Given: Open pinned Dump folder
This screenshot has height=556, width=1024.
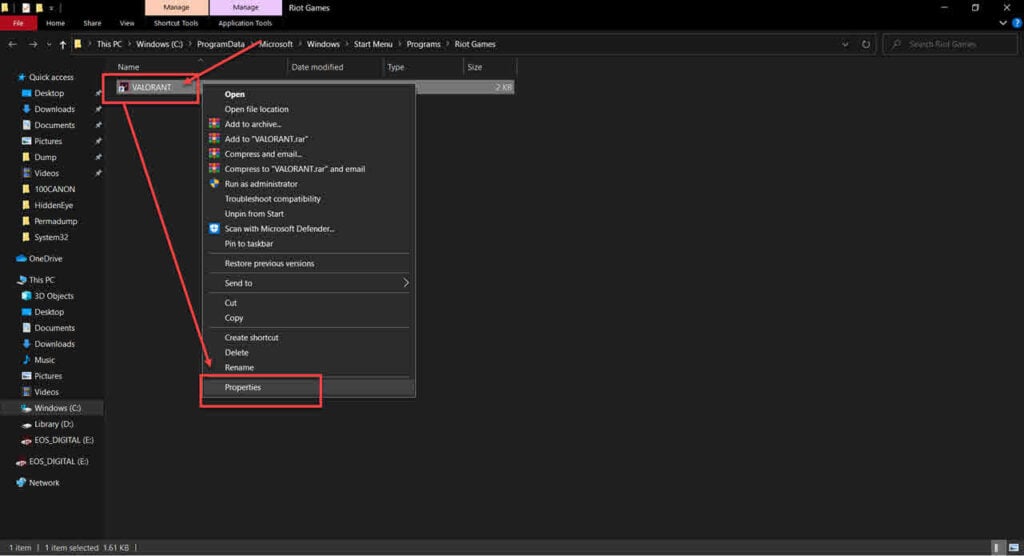Looking at the screenshot, I should click(45, 157).
